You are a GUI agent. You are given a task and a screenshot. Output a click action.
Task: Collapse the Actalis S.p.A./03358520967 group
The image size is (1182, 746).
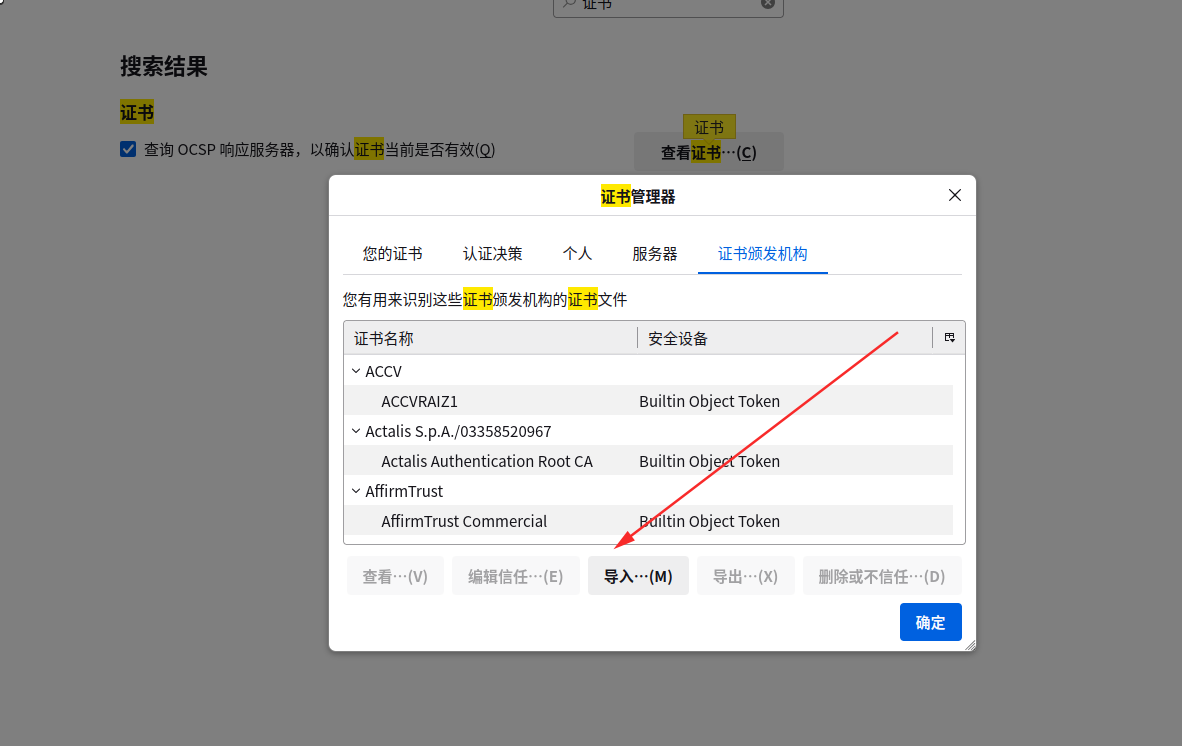click(x=356, y=431)
